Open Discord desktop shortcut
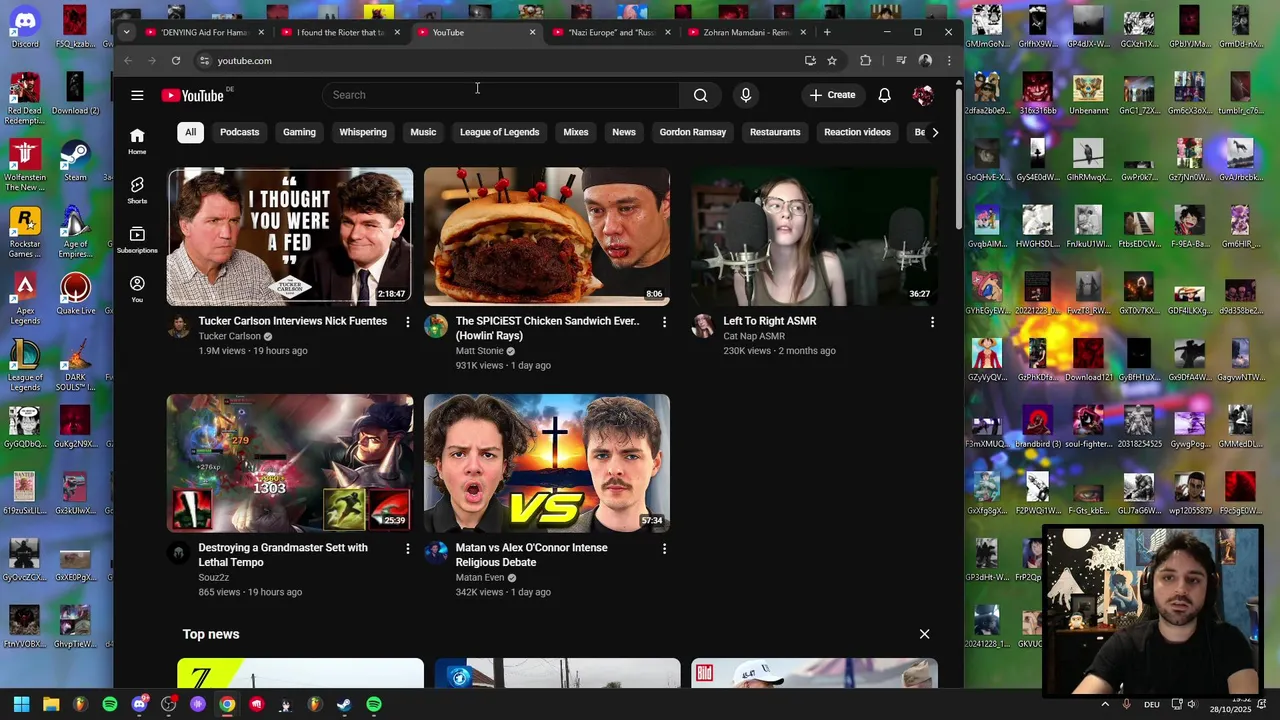The image size is (1280, 720). 25,28
